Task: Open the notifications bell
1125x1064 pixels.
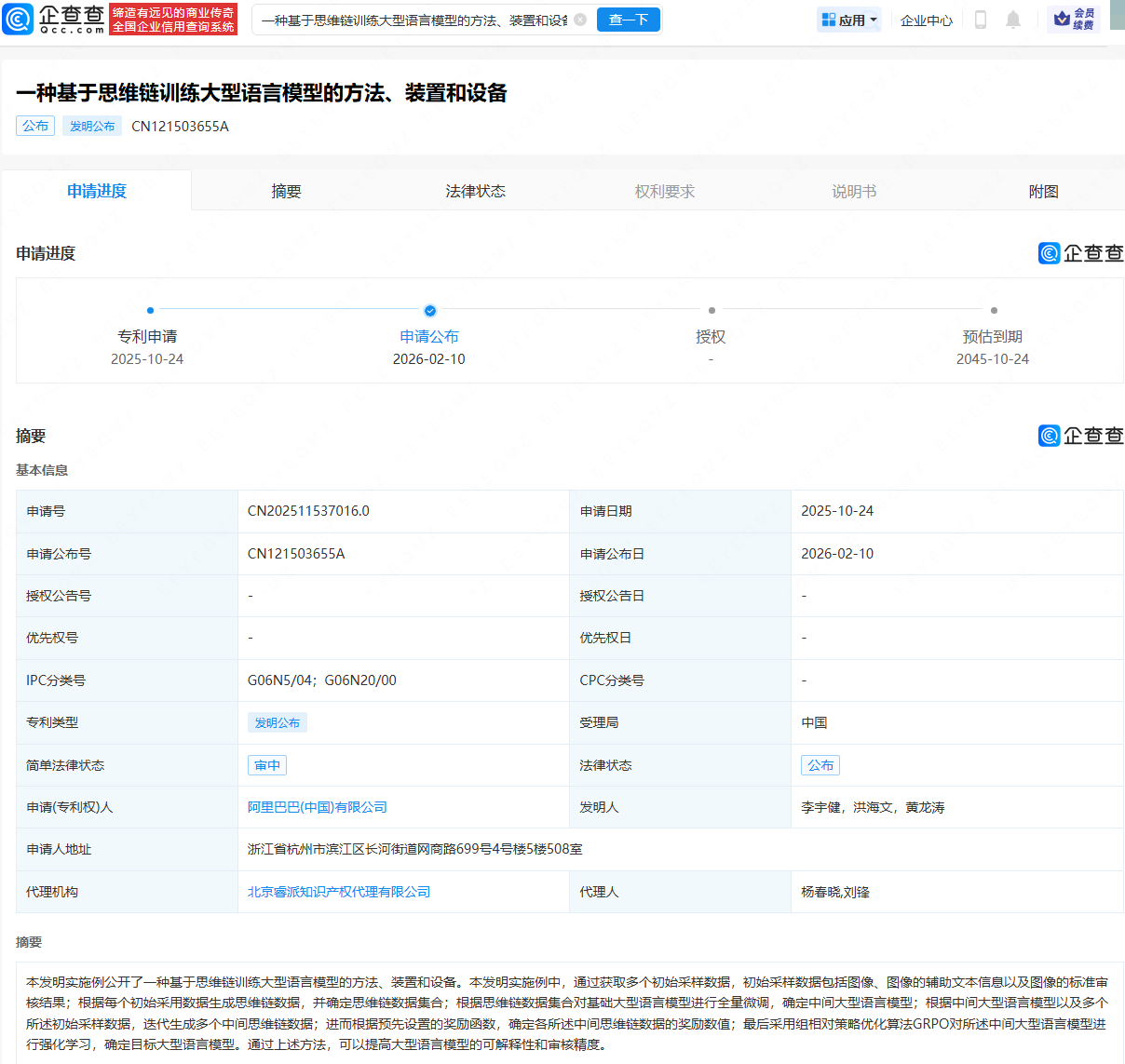Action: tap(1013, 20)
